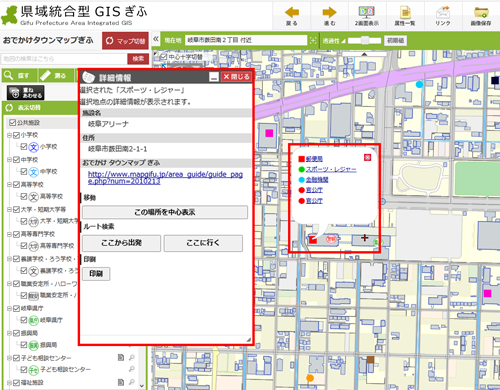Switch to the 測る measure tab
Viewport: 500px width, 390px height.
coord(56,76)
